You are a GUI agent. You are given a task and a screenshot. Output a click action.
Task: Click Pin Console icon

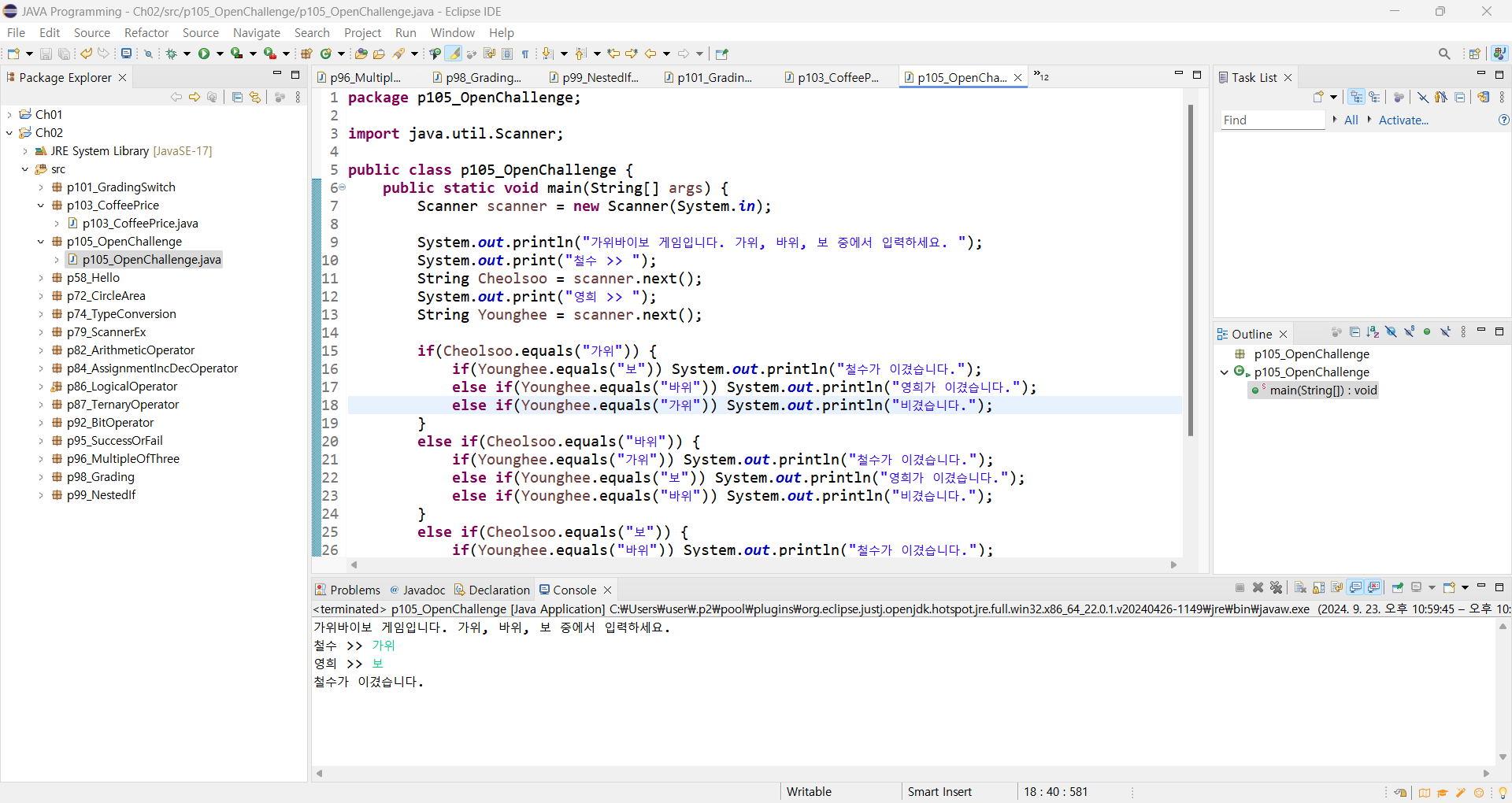pyautogui.click(x=1398, y=587)
